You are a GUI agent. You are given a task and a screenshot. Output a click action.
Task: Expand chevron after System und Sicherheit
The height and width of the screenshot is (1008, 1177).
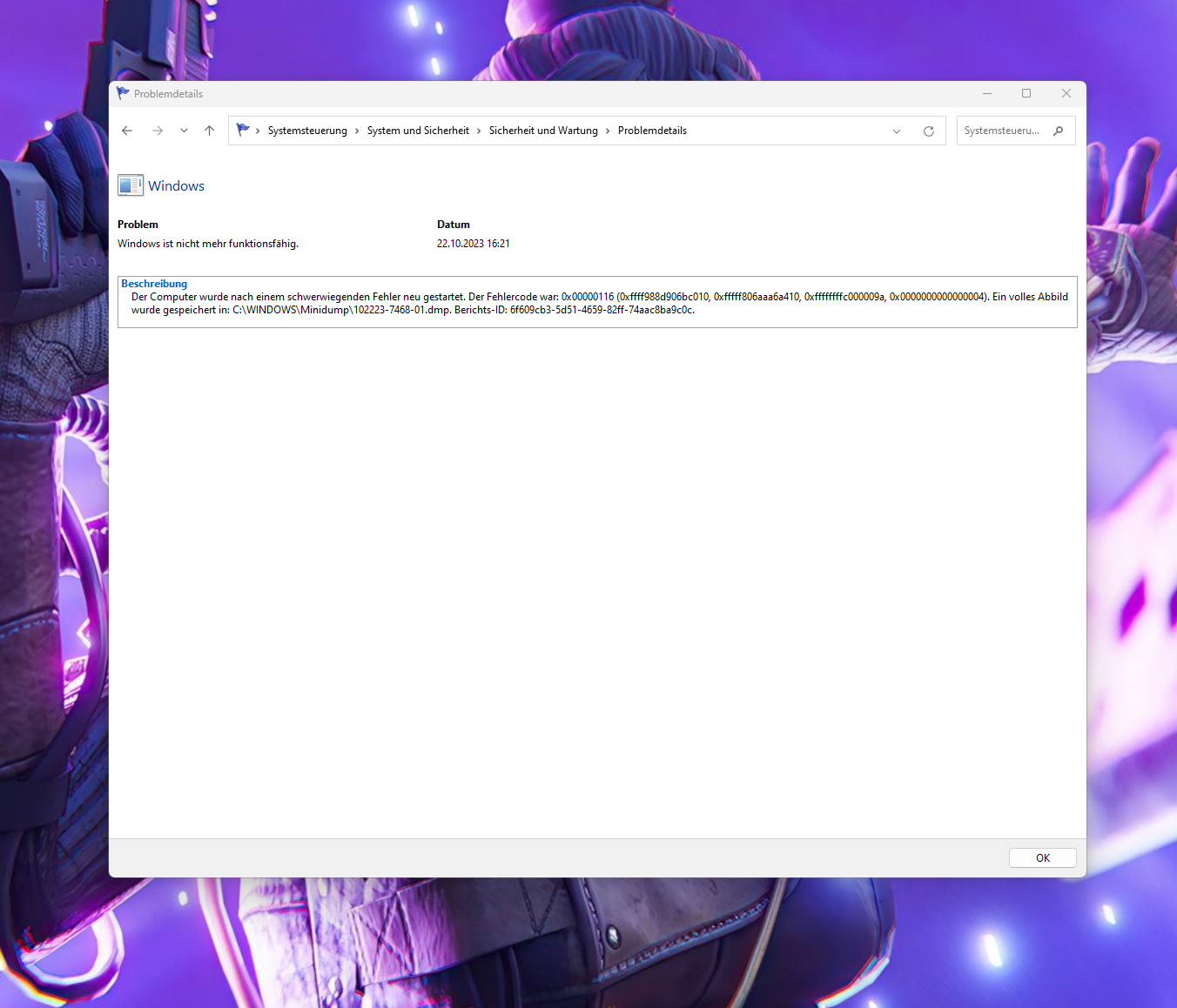click(x=479, y=131)
